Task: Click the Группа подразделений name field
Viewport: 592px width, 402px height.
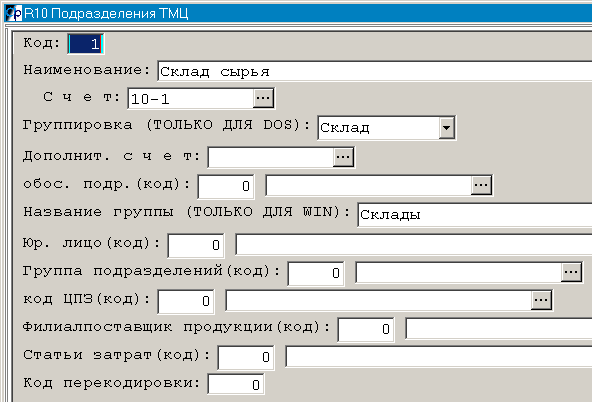Action: click(458, 273)
